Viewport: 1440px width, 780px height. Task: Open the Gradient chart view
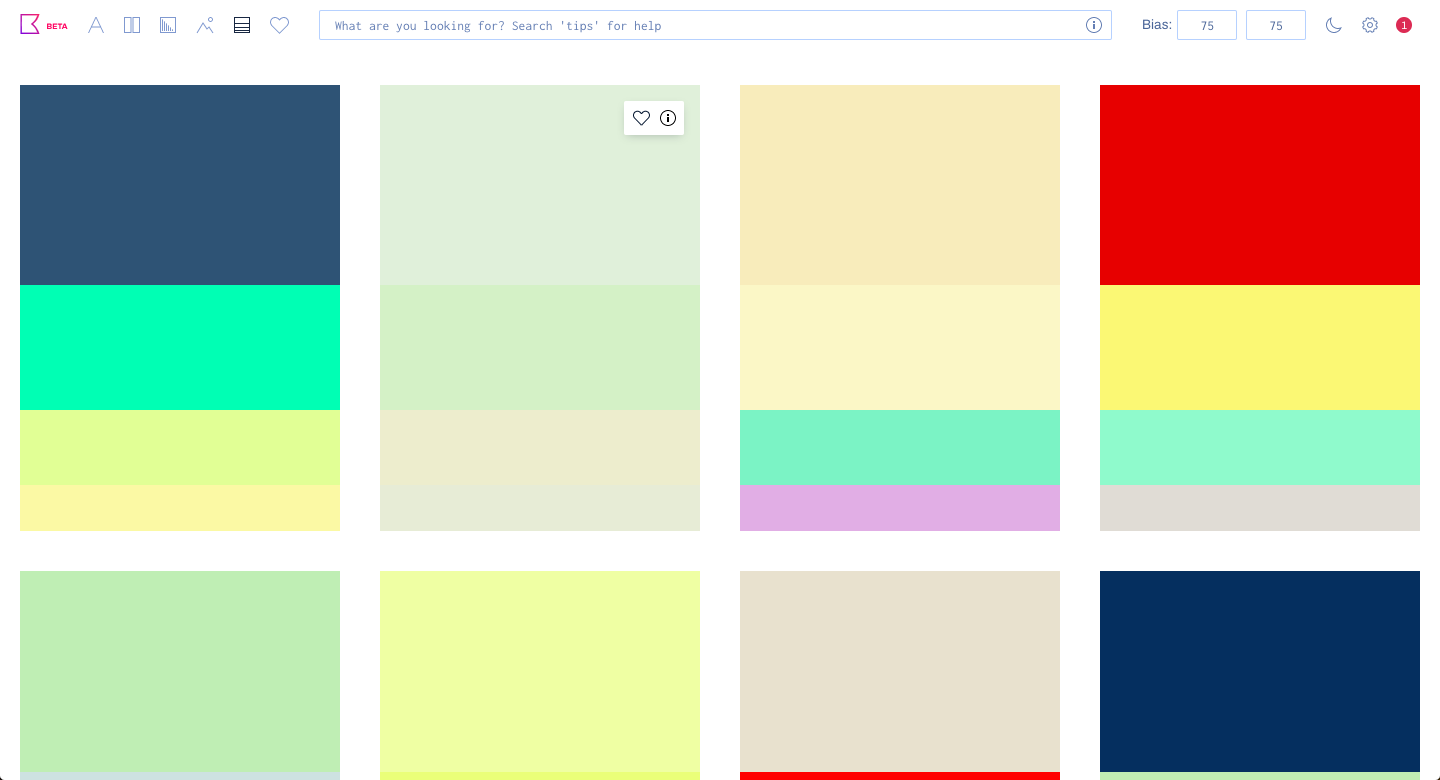[167, 25]
